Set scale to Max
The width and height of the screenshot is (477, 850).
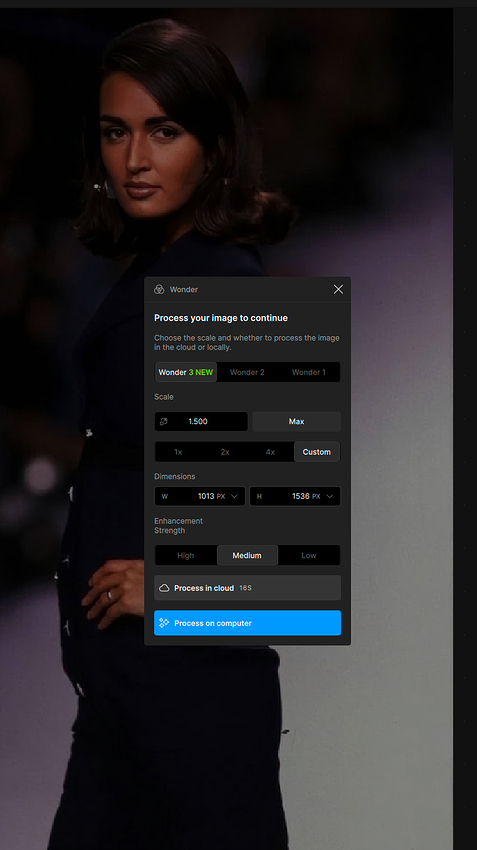[296, 421]
